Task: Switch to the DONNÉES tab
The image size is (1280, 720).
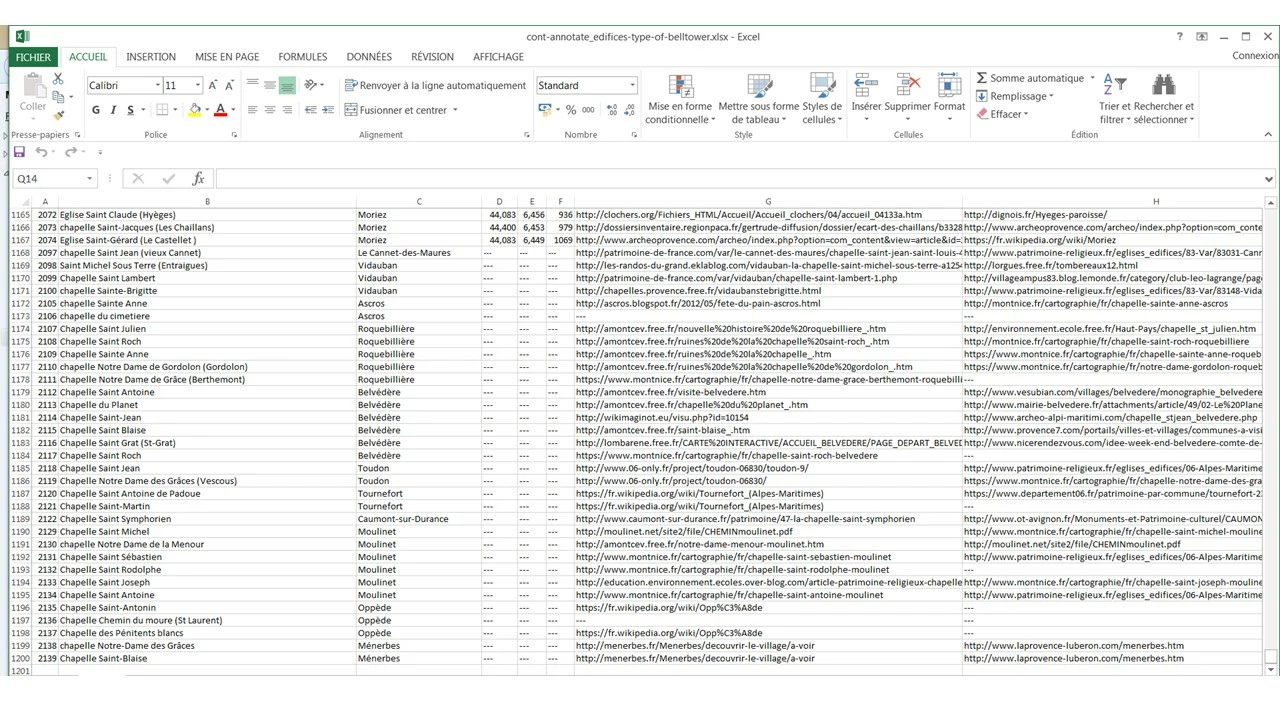Action: (369, 57)
